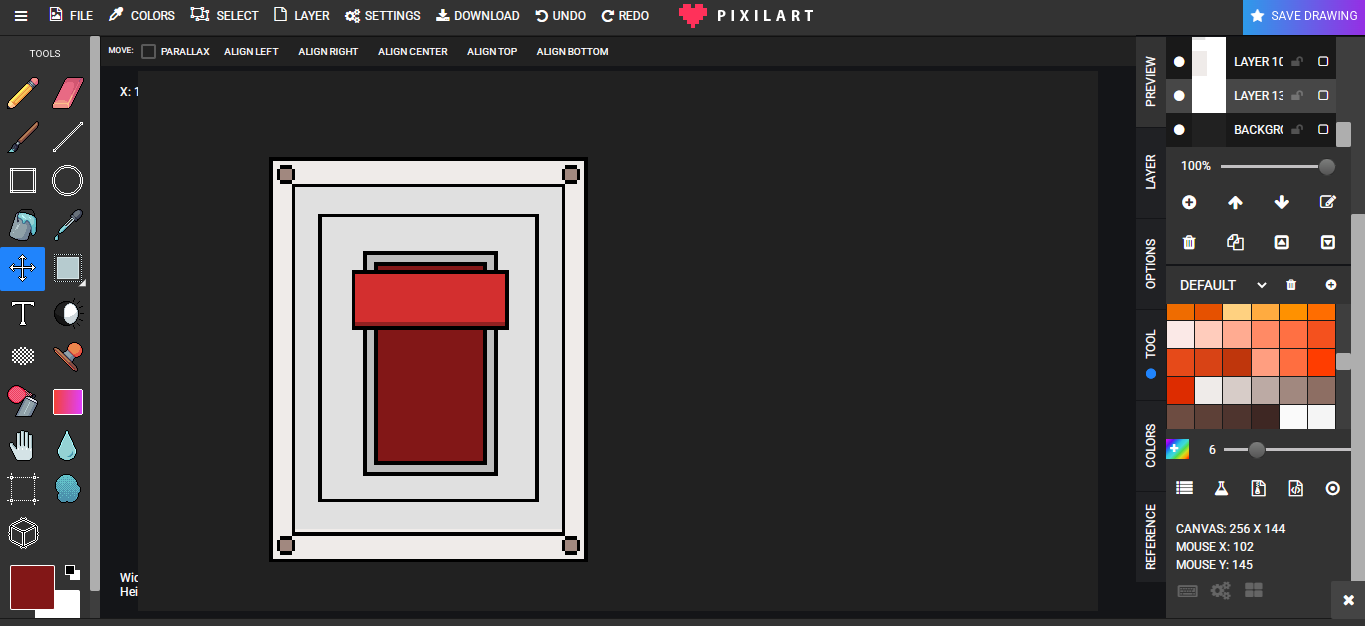Image resolution: width=1365 pixels, height=626 pixels.
Task: Delete layer with trash icon
Action: click(x=1189, y=242)
